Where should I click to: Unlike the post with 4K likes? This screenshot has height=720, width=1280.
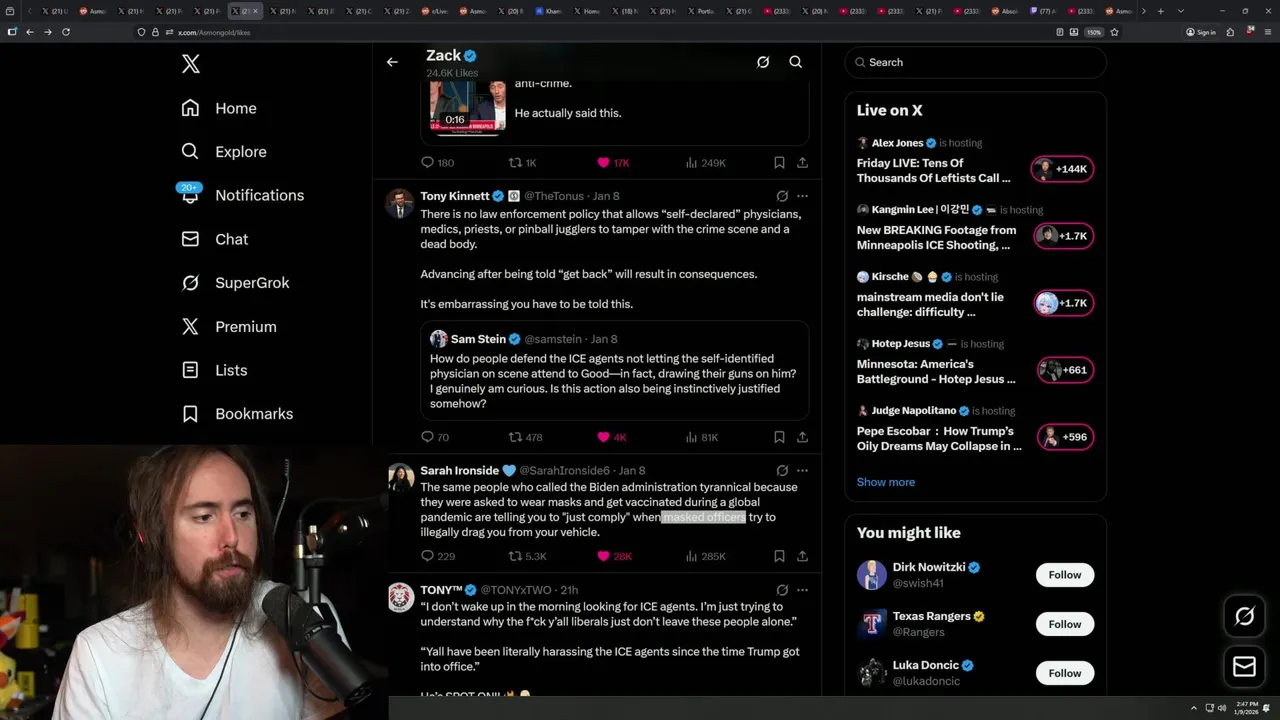pos(612,437)
